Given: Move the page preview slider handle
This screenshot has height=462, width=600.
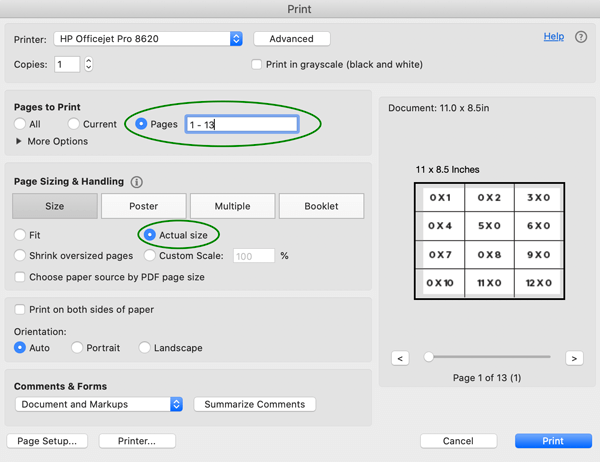Looking at the screenshot, I should pos(429,357).
